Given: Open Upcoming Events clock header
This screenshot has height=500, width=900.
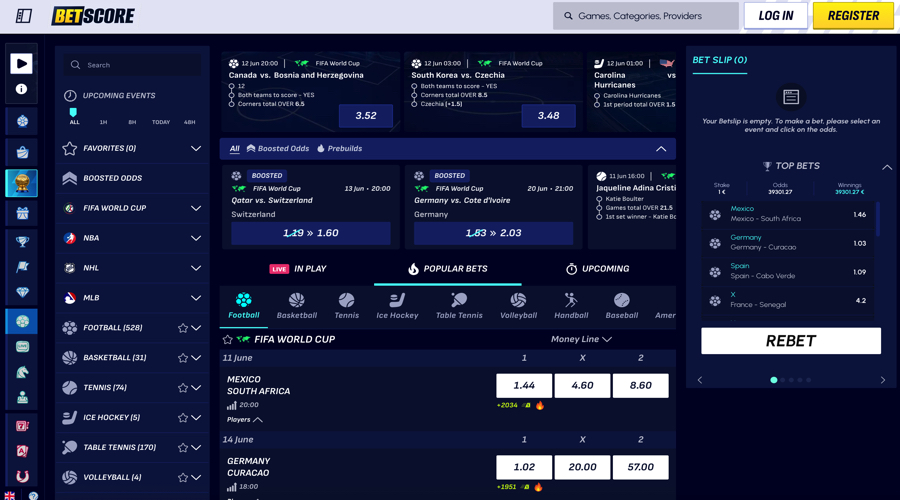Looking at the screenshot, I should point(110,95).
